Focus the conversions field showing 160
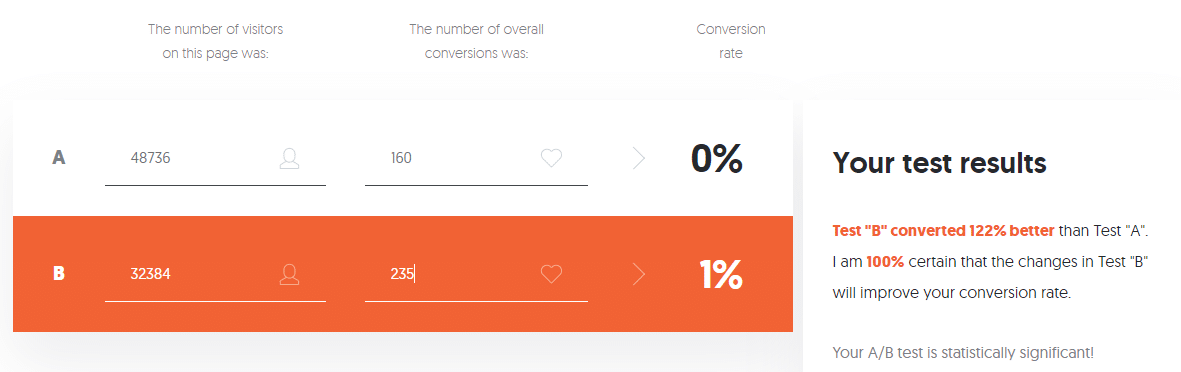The height and width of the screenshot is (372, 1181). point(476,159)
